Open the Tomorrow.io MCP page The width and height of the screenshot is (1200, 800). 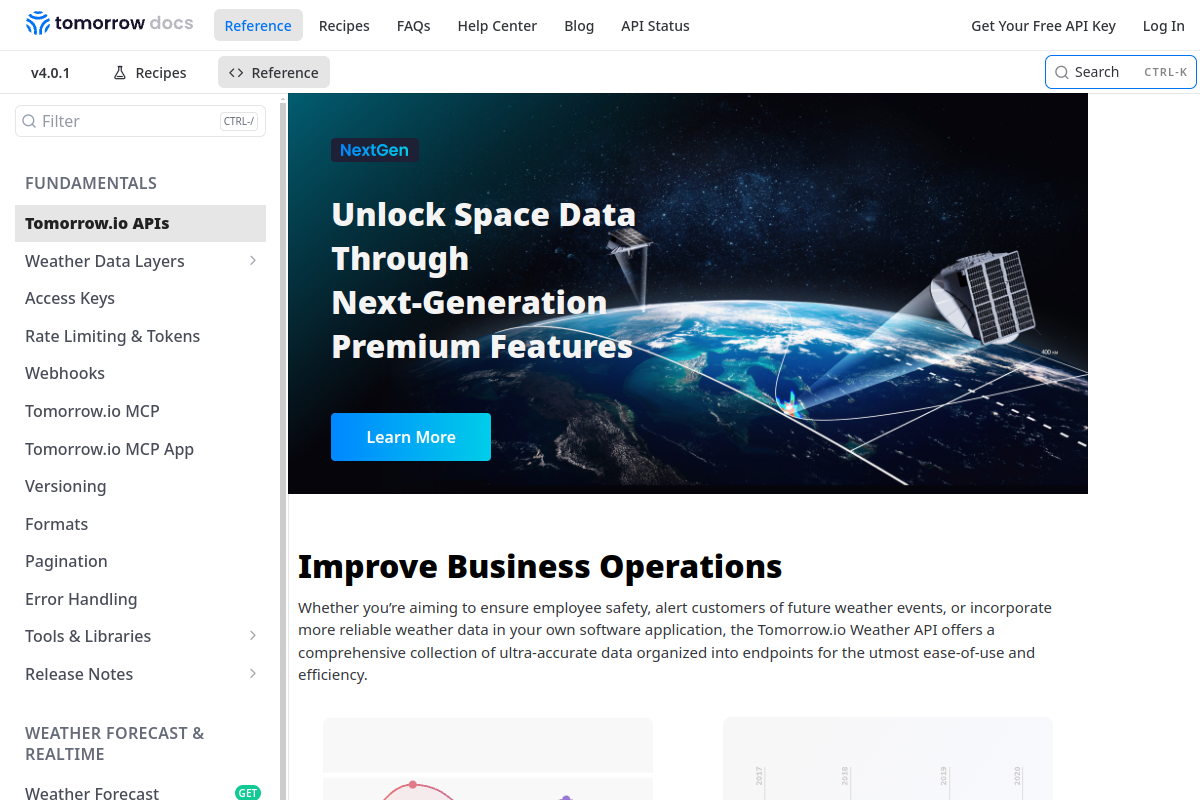[140, 411]
